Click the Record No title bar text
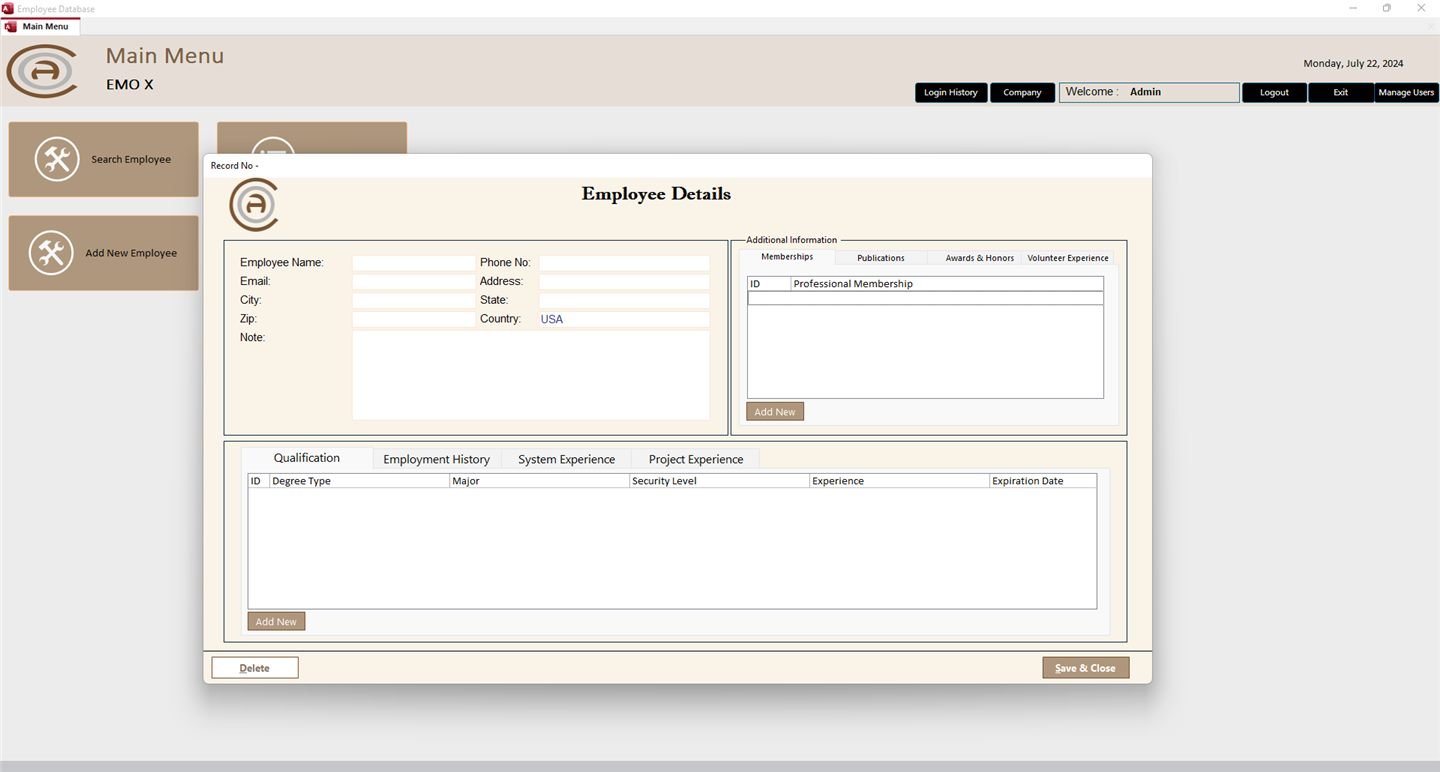Image resolution: width=1440 pixels, height=772 pixels. point(235,166)
